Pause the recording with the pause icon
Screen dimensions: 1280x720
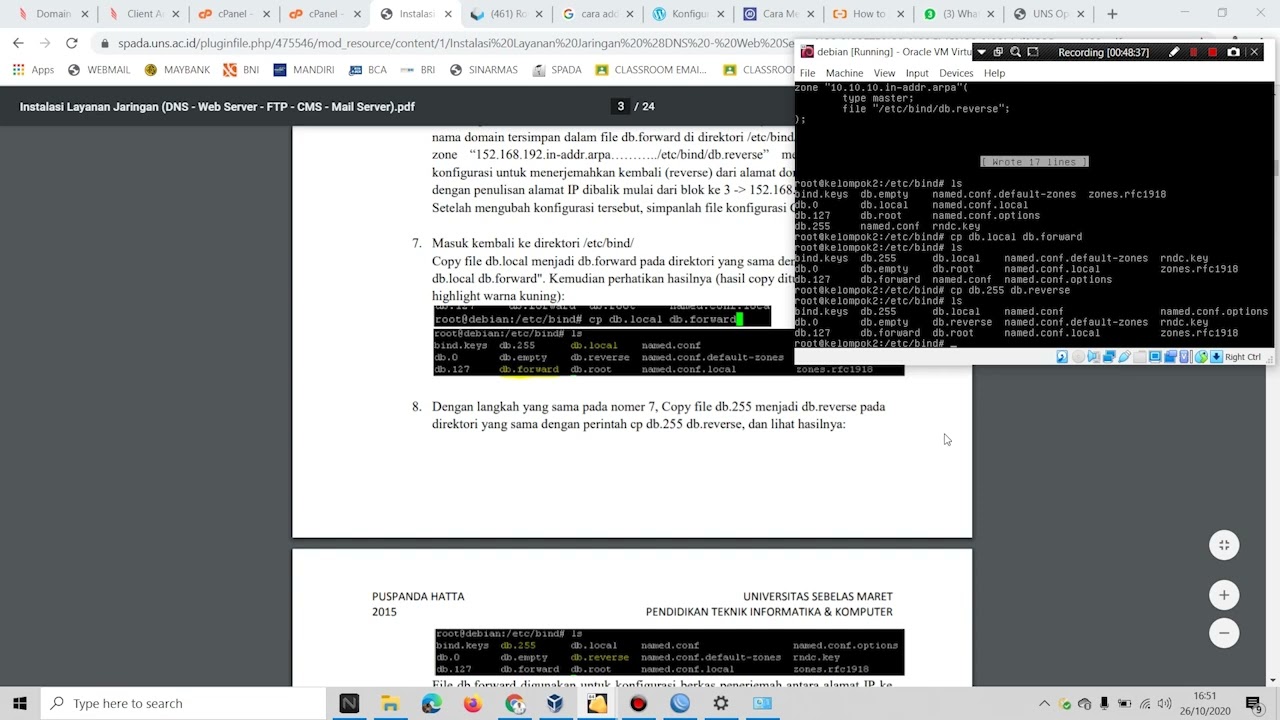[1193, 52]
